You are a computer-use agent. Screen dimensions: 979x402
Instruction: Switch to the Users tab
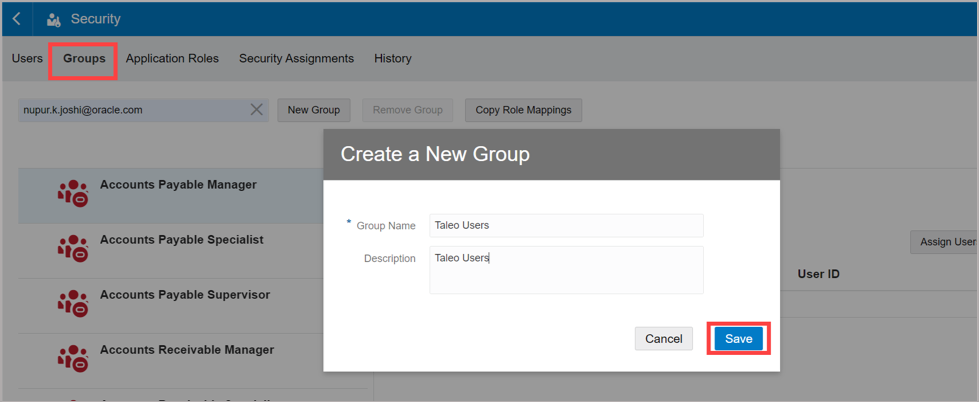tap(27, 59)
